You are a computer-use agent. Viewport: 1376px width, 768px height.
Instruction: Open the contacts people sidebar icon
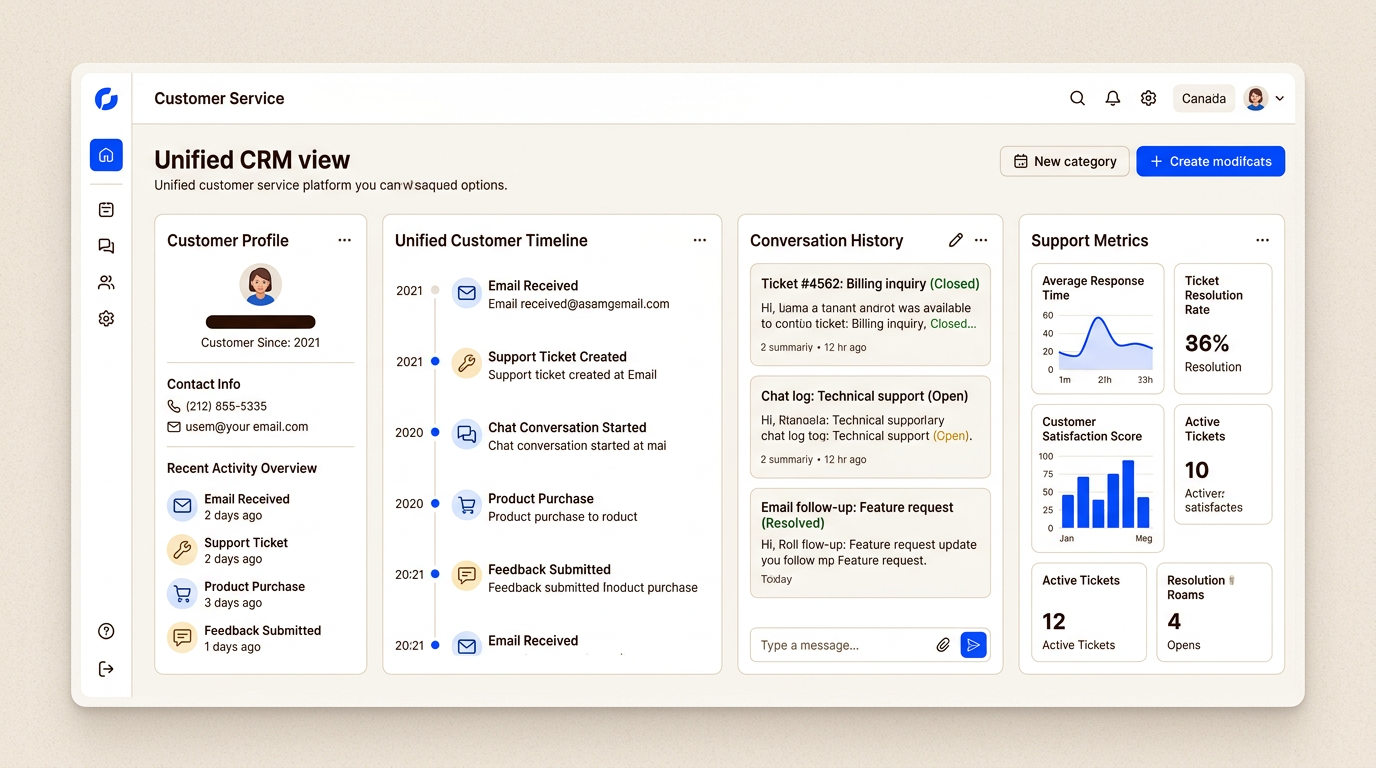pos(106,283)
